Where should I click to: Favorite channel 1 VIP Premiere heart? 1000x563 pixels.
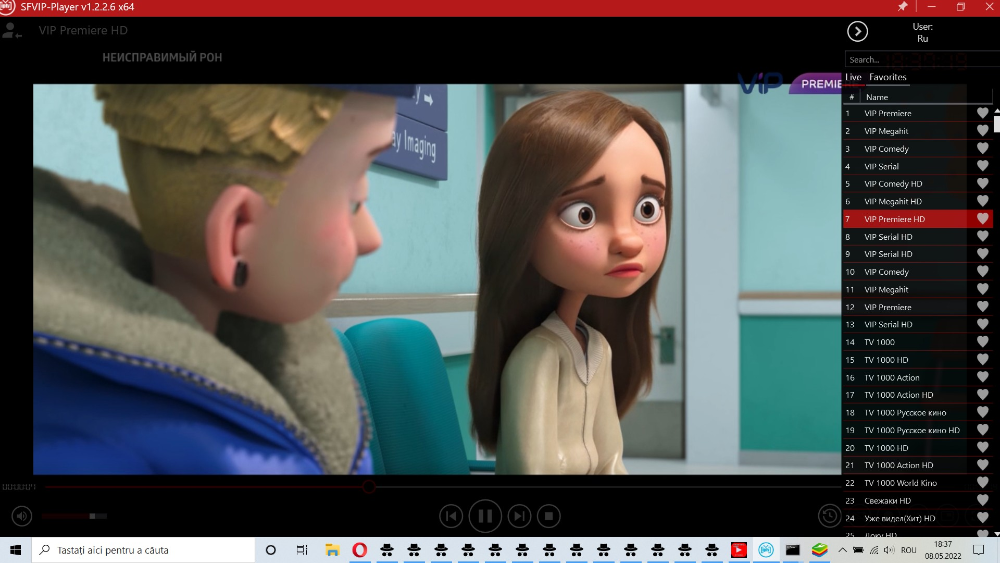(982, 113)
